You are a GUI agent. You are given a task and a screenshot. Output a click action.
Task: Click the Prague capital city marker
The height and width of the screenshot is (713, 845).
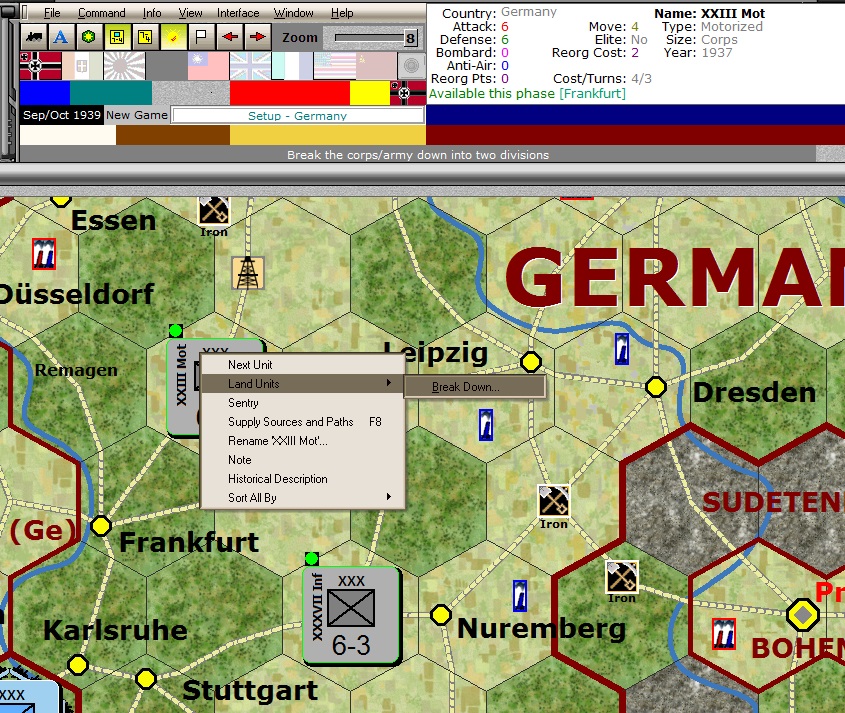point(803,614)
